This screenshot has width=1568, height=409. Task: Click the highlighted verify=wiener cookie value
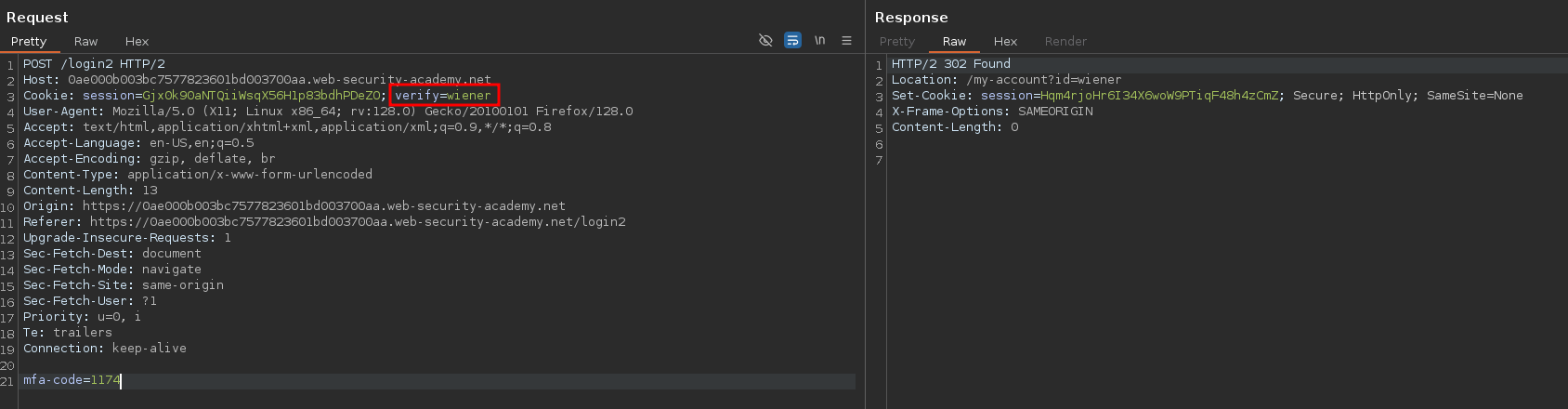(443, 95)
